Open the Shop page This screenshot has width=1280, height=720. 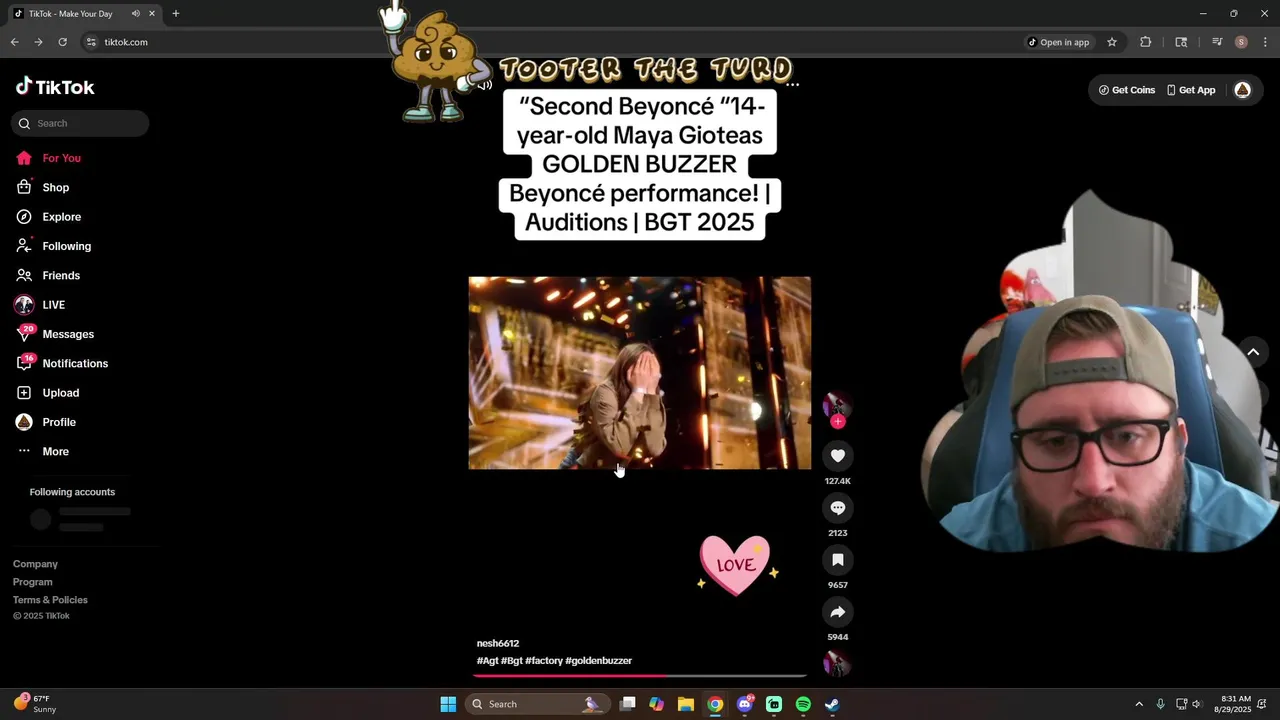tap(55, 187)
